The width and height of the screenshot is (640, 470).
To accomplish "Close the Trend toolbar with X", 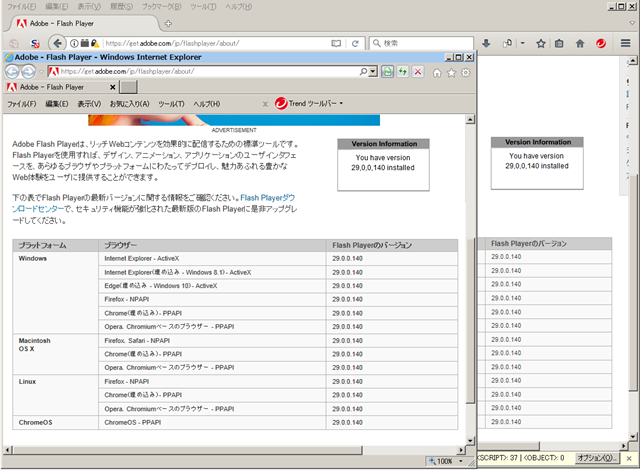I will tap(265, 104).
